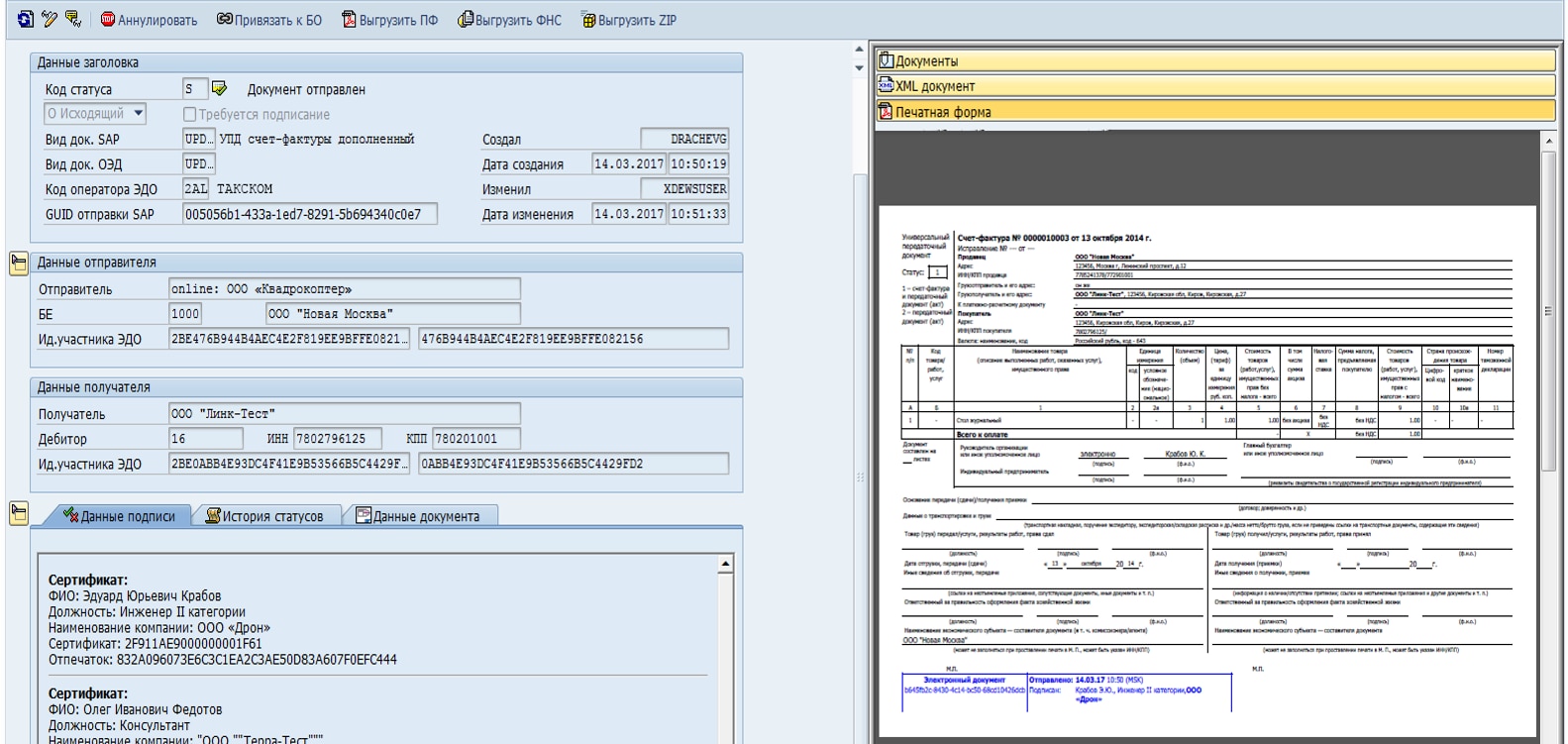
Task: Click the XML документ icon
Action: click(886, 86)
